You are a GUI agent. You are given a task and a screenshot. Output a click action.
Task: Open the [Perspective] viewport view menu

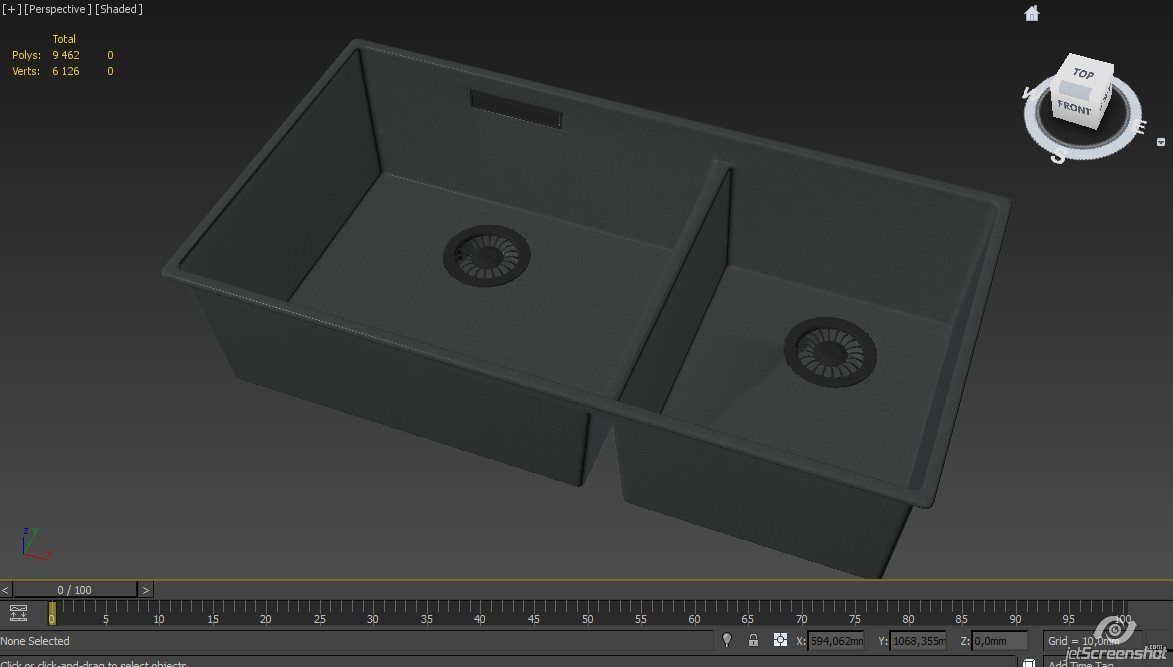(58, 9)
